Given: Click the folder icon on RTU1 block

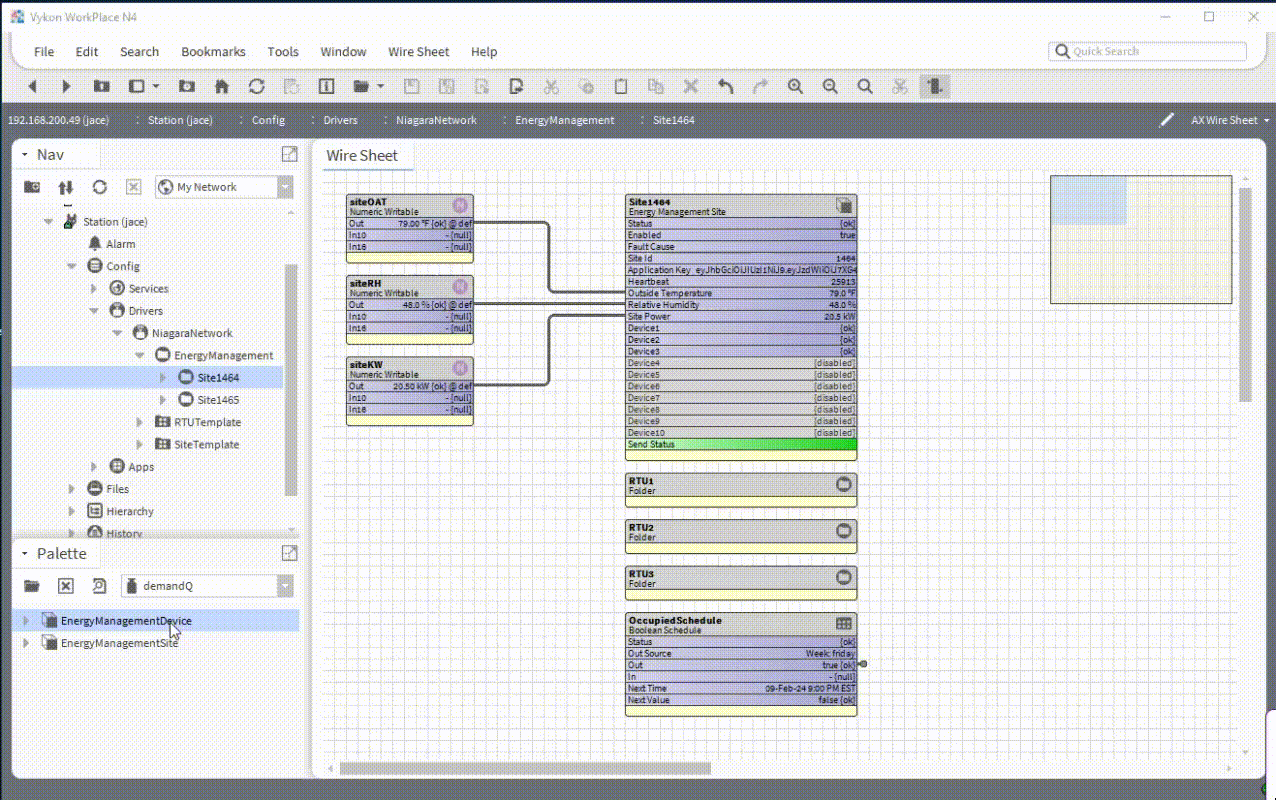Looking at the screenshot, I should tap(843, 484).
